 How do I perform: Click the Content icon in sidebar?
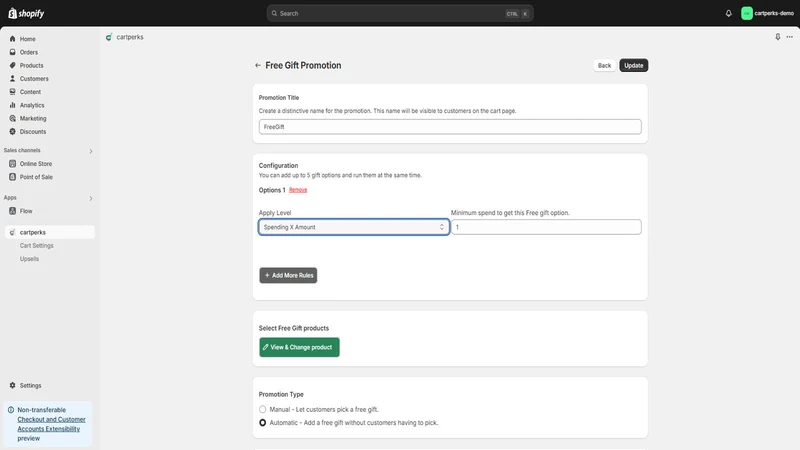pos(12,92)
